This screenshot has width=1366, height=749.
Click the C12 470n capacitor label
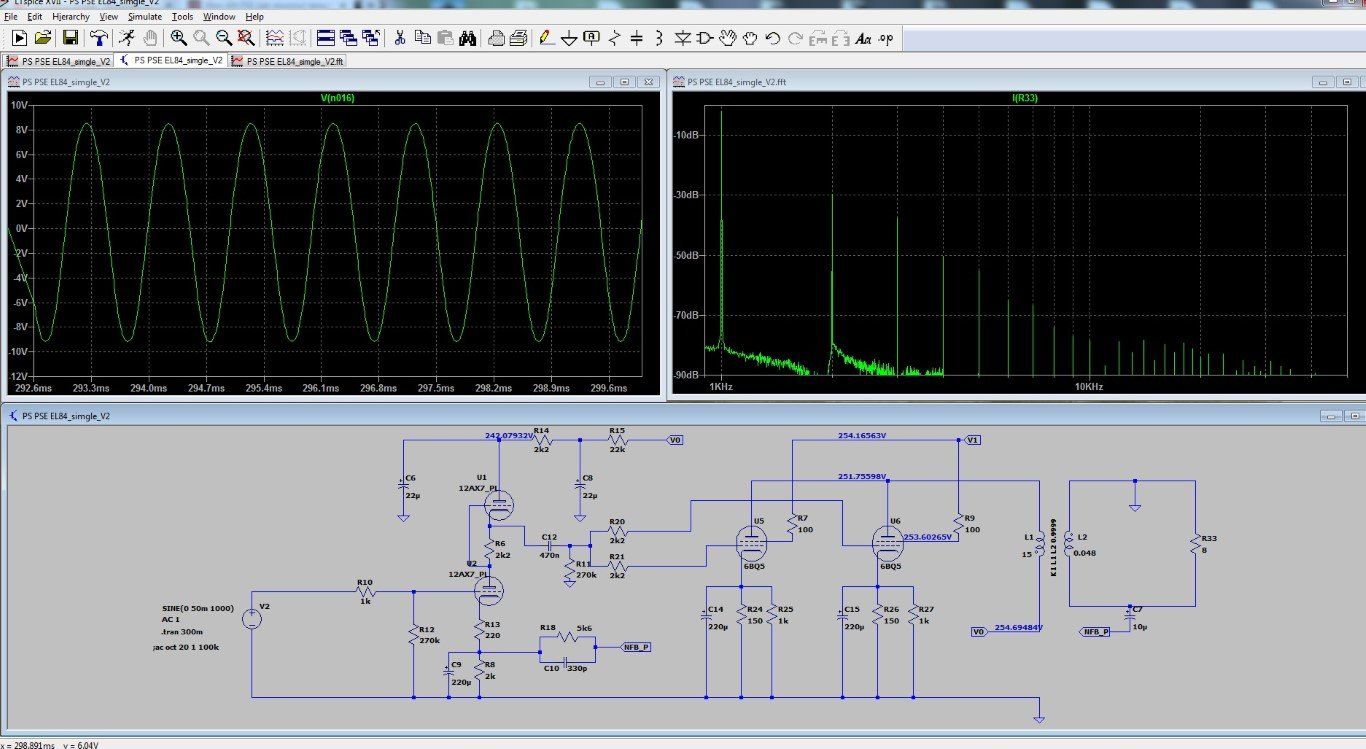point(549,545)
